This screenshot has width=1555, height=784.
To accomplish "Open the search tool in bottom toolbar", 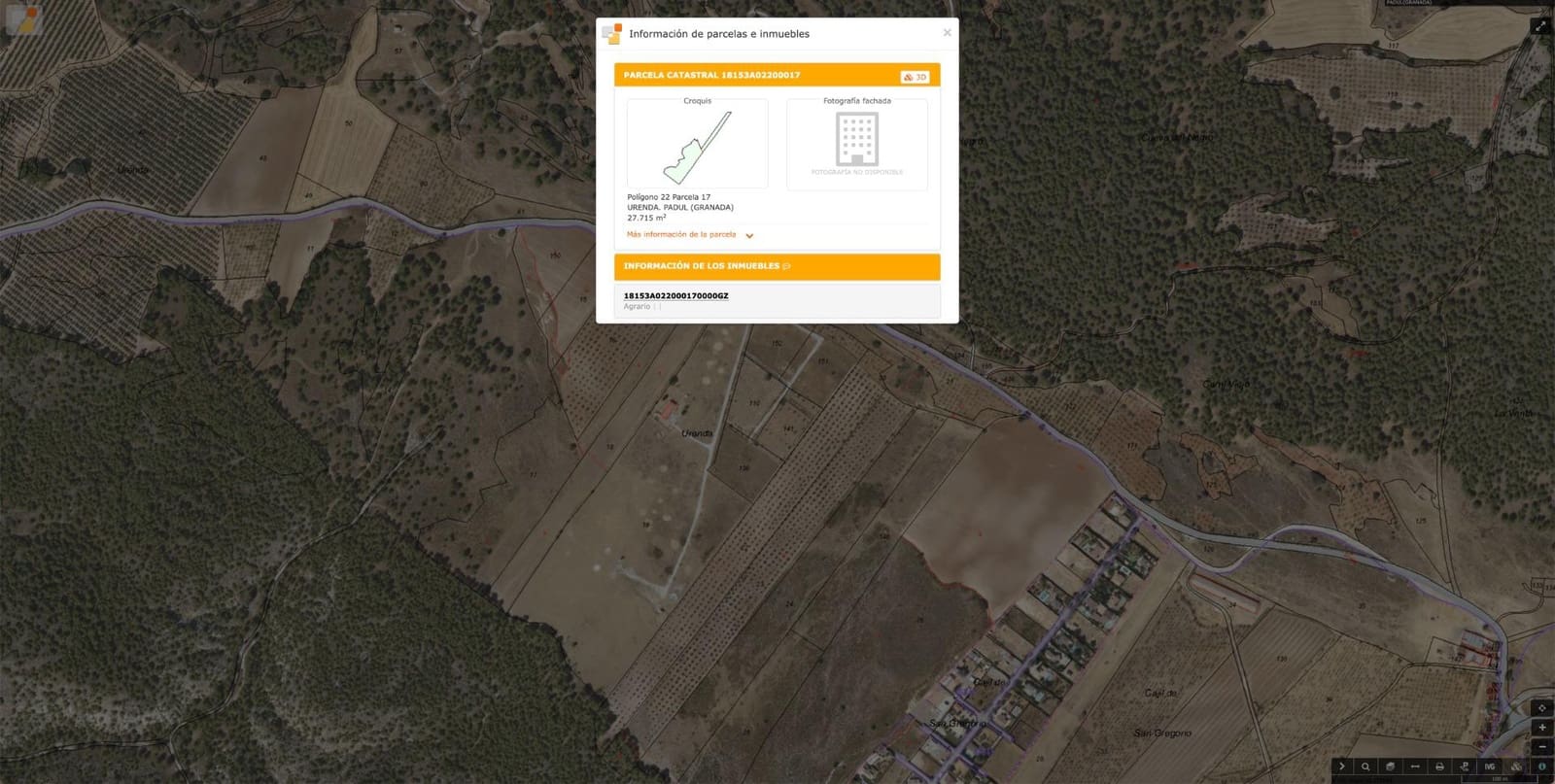I will click(x=1365, y=767).
